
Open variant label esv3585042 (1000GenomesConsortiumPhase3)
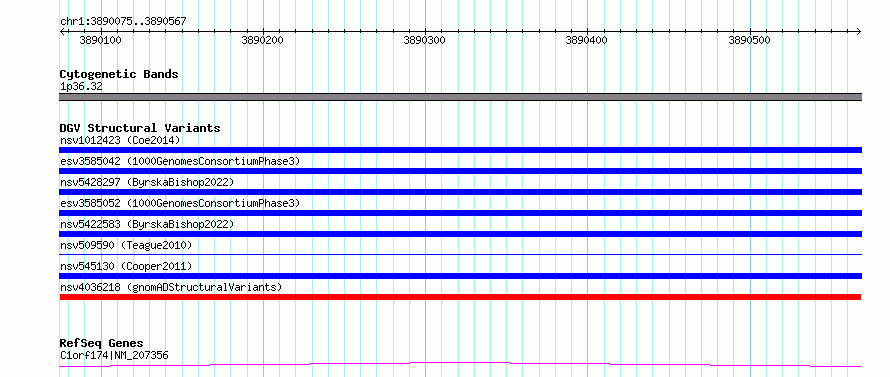coord(180,161)
